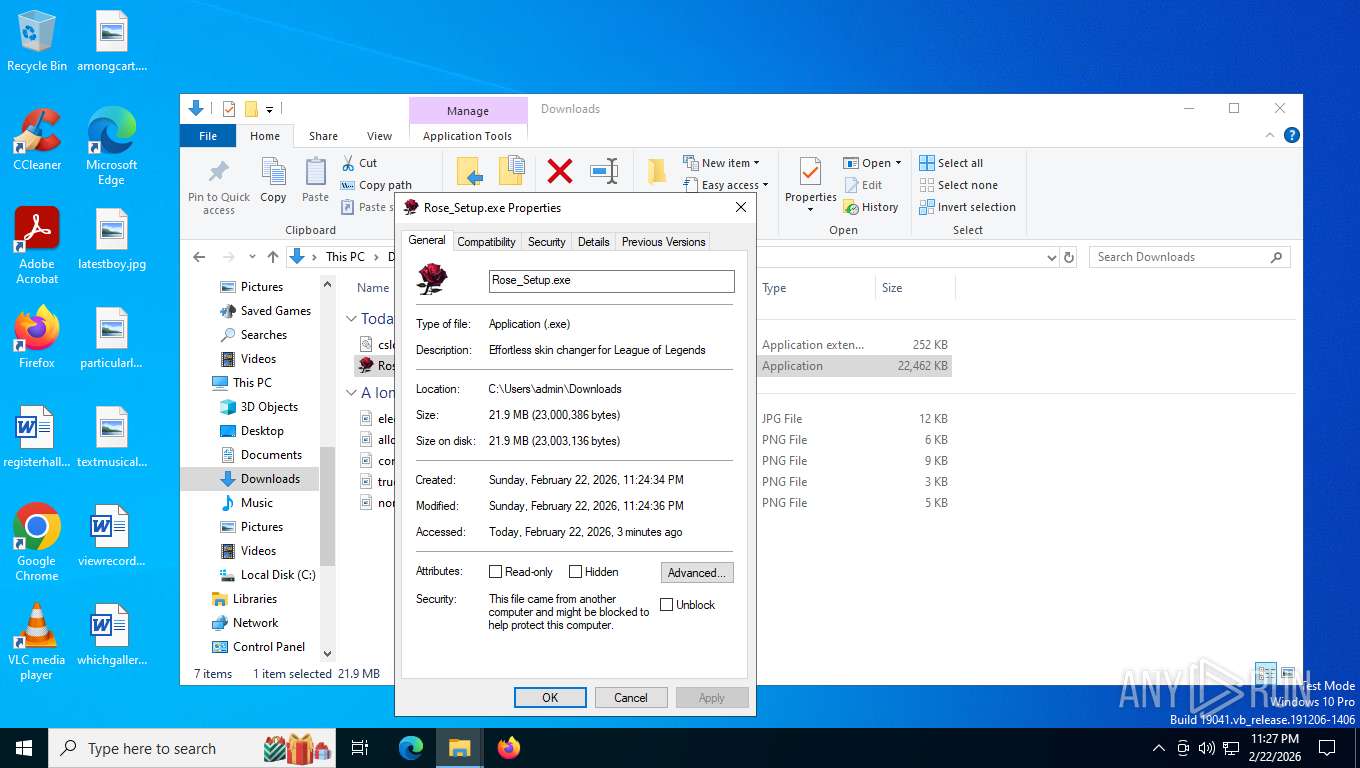This screenshot has height=768, width=1360.
Task: Click the red Delete X icon
Action: 560,171
